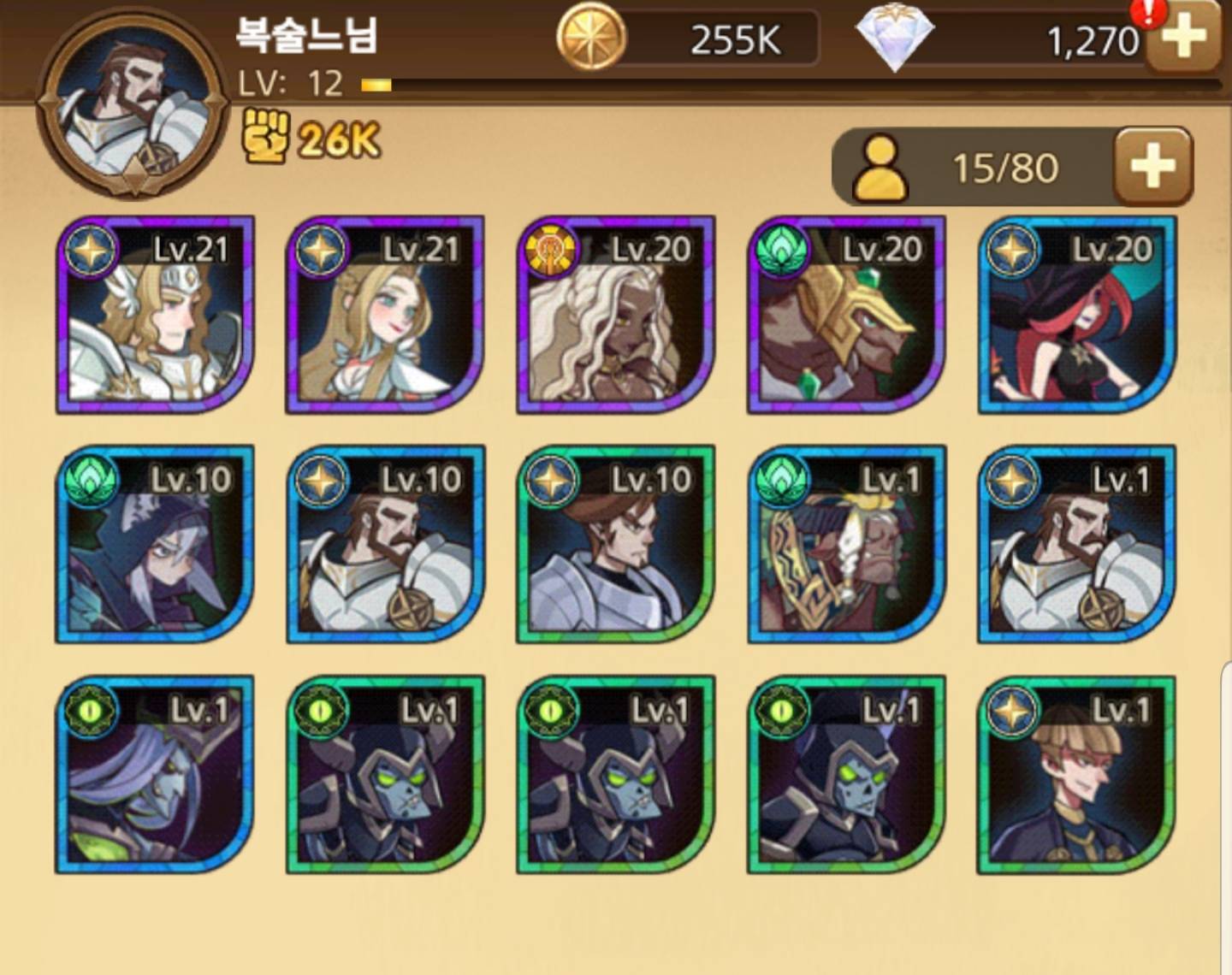The width and height of the screenshot is (1232, 975).
Task: Select the red-haired witch Lv.20 hero
Action: pos(1076,315)
